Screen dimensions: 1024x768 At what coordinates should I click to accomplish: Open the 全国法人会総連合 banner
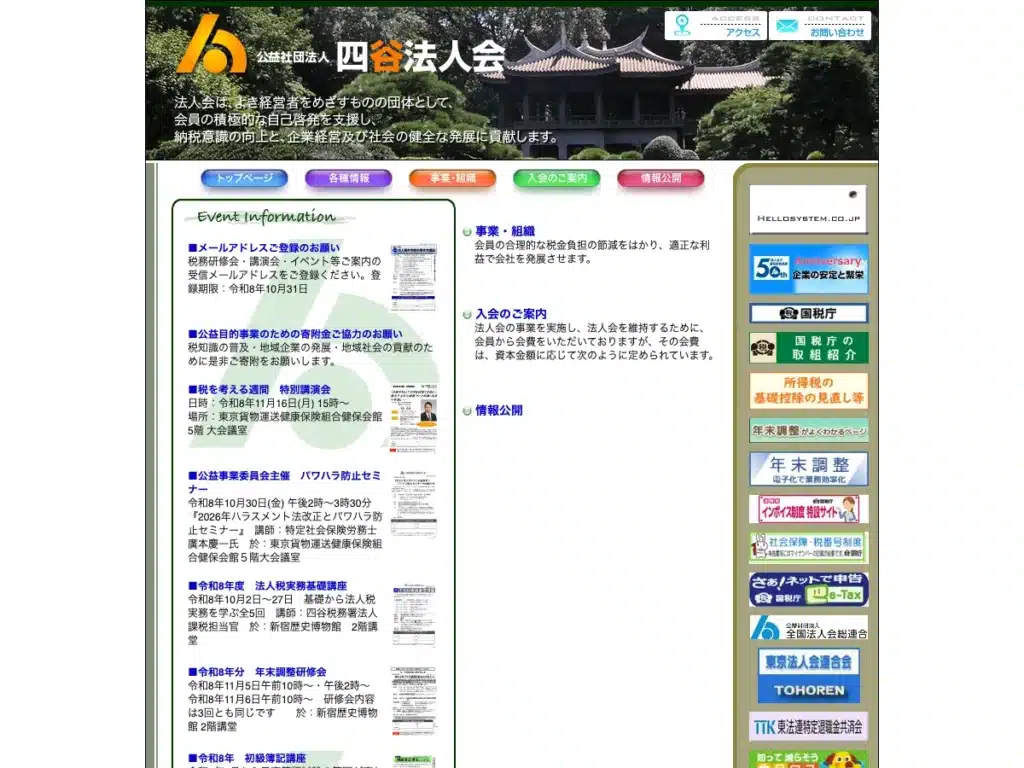tap(808, 628)
